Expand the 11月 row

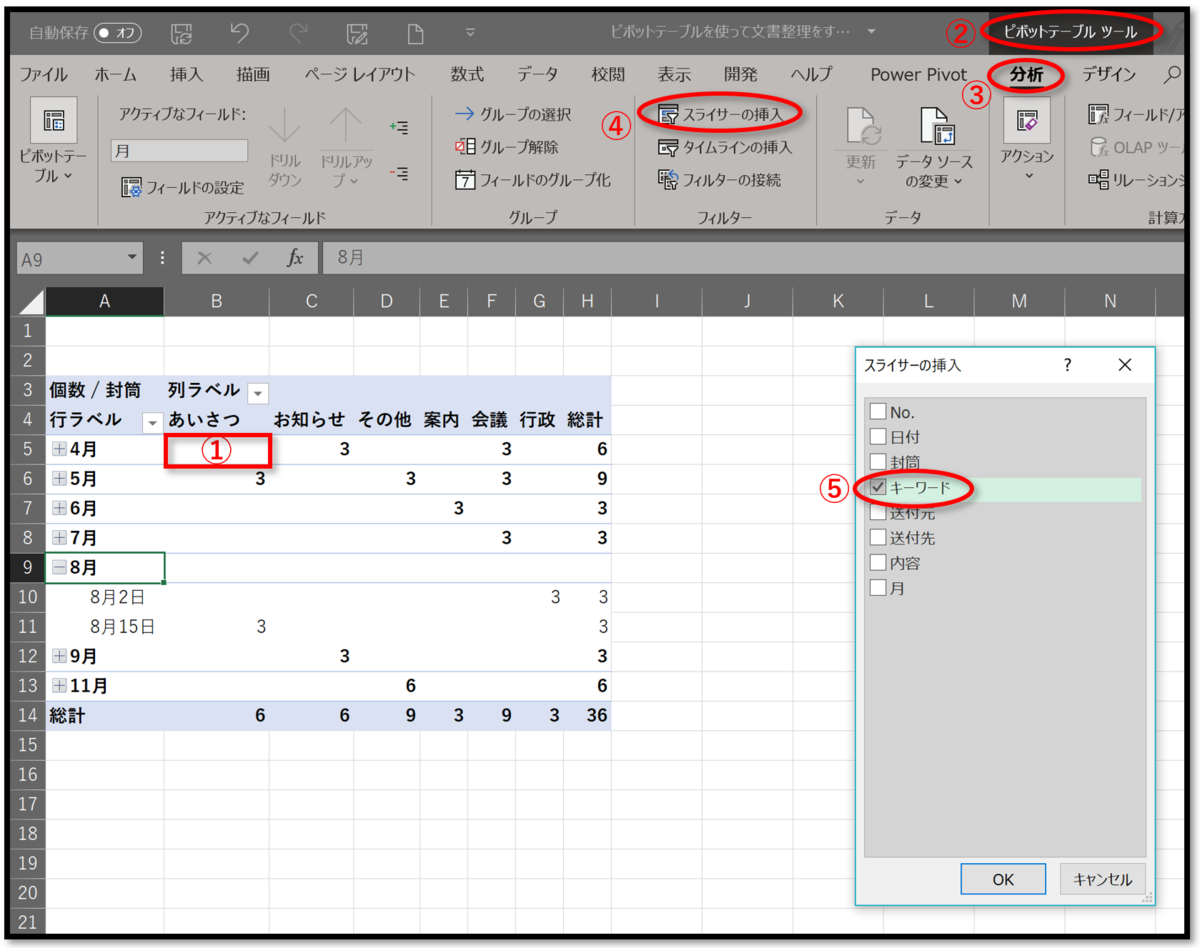point(59,686)
